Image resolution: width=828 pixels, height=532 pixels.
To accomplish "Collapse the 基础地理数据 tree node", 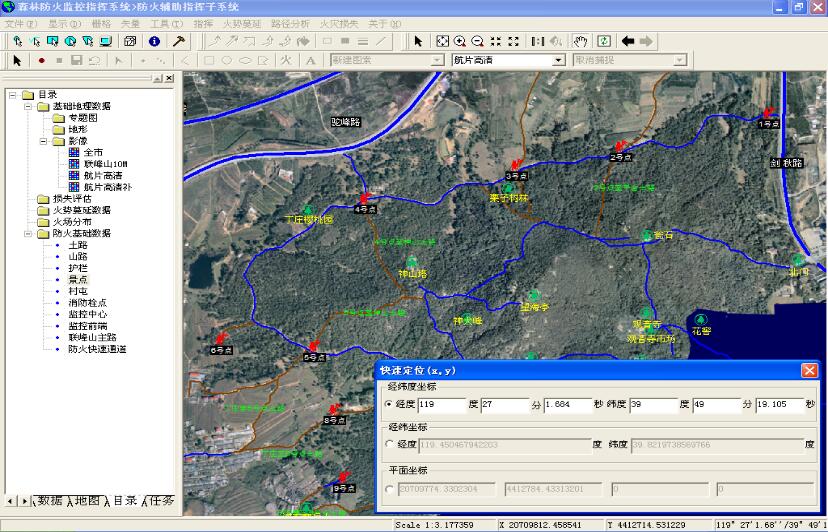I will click(27, 106).
